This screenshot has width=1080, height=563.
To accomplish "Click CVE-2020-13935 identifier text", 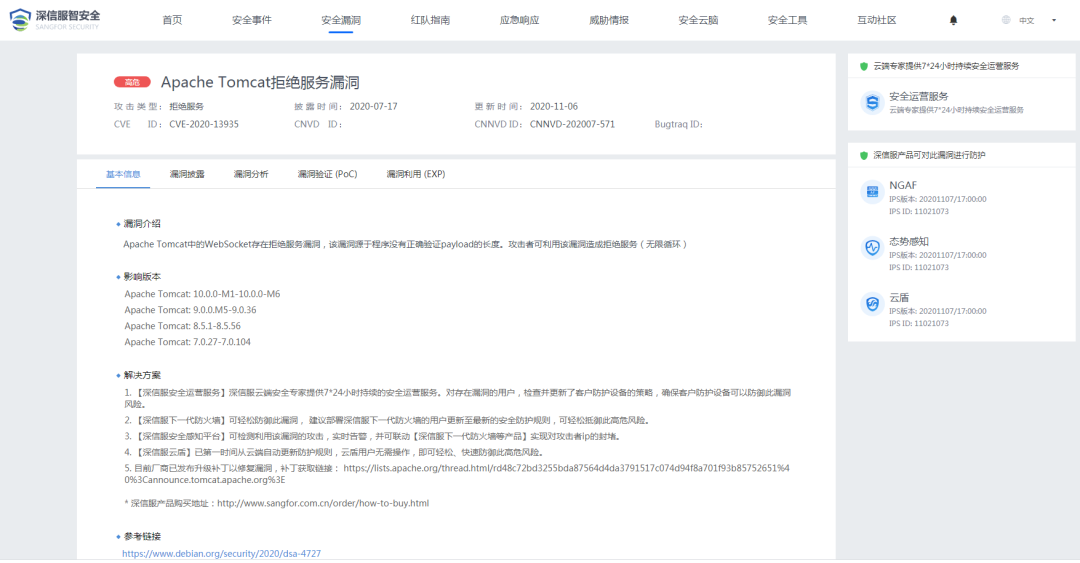I will tap(204, 125).
